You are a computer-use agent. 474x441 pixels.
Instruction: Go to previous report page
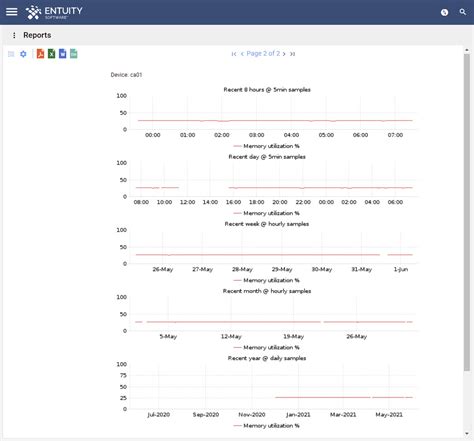coord(242,54)
